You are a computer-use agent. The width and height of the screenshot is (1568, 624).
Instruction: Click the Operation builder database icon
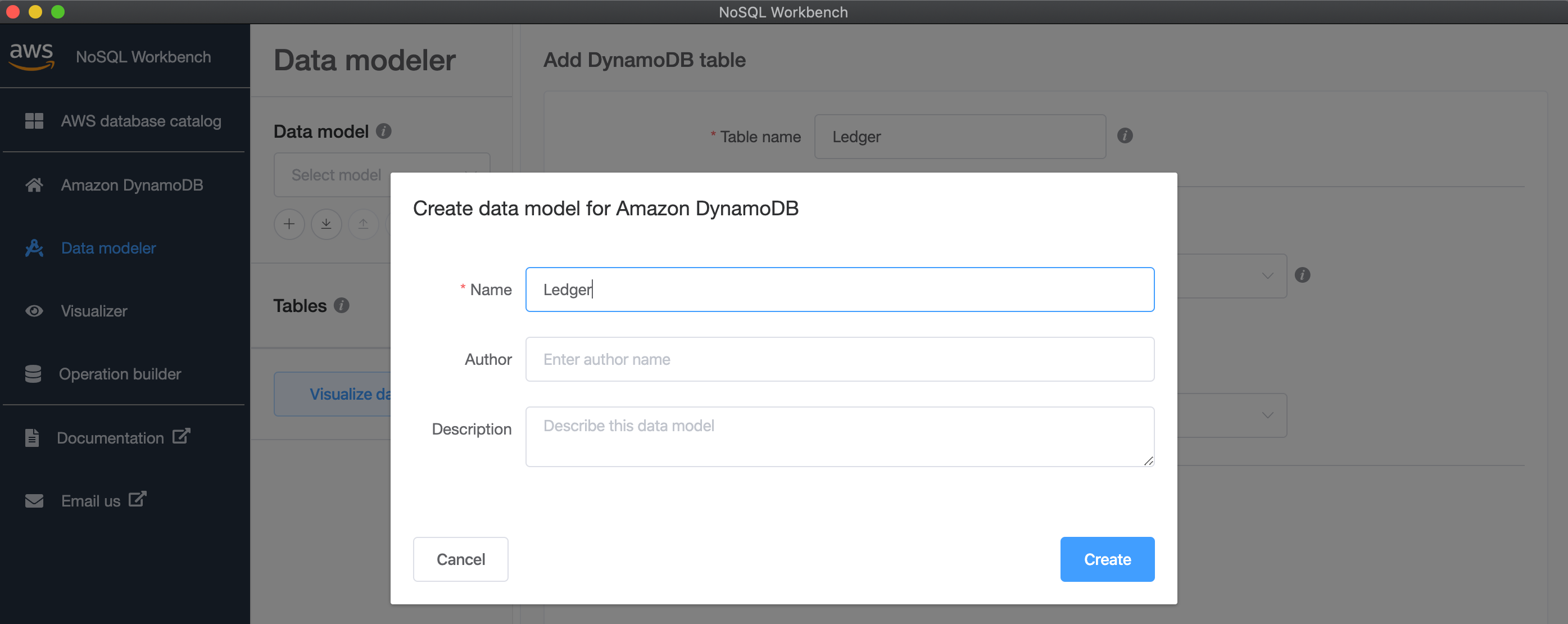tap(33, 374)
